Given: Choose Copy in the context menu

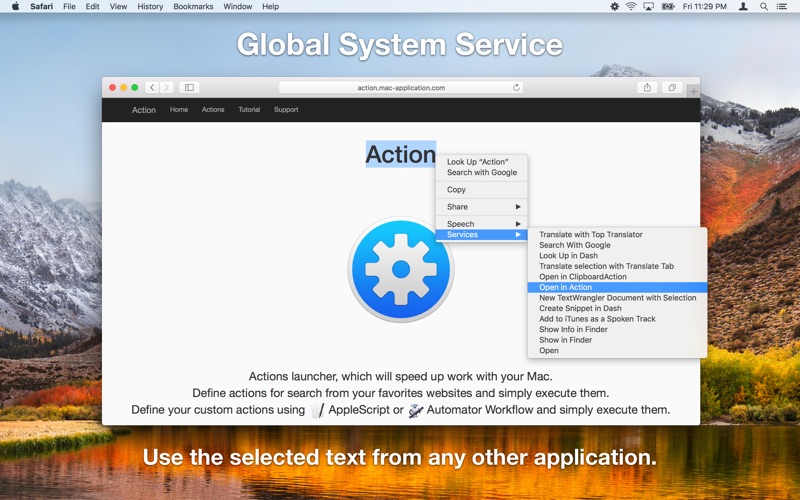Looking at the screenshot, I should tap(482, 190).
